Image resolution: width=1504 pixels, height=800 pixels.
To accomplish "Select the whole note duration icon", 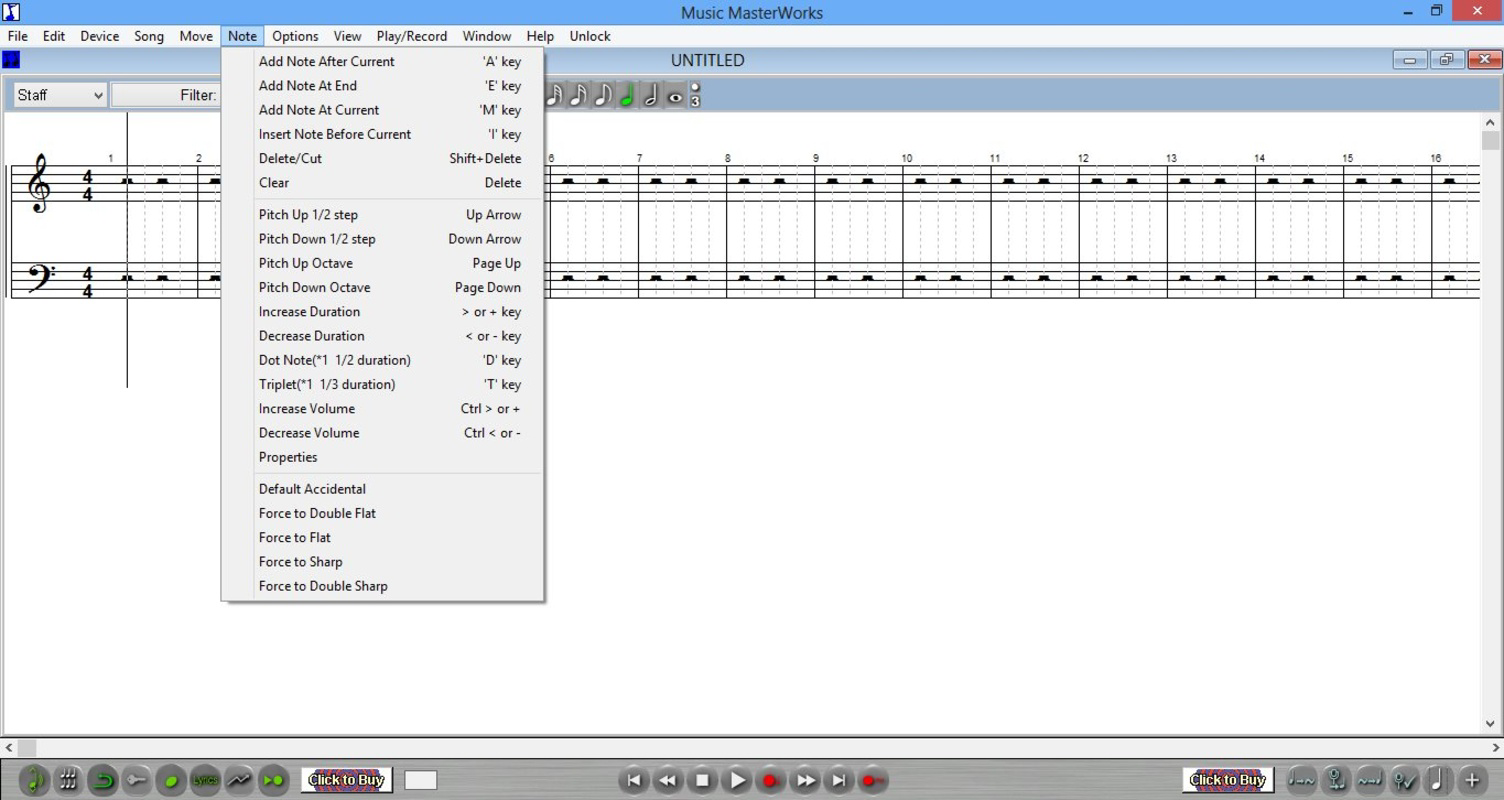I will coord(675,96).
